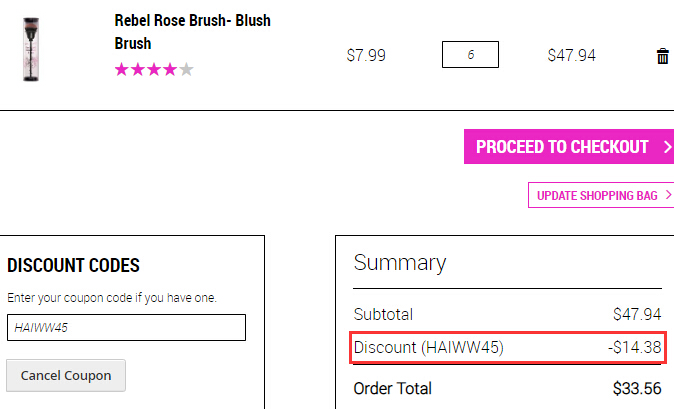Click the trash icon to remove item
Viewport: 674px width, 409px height.
662,56
